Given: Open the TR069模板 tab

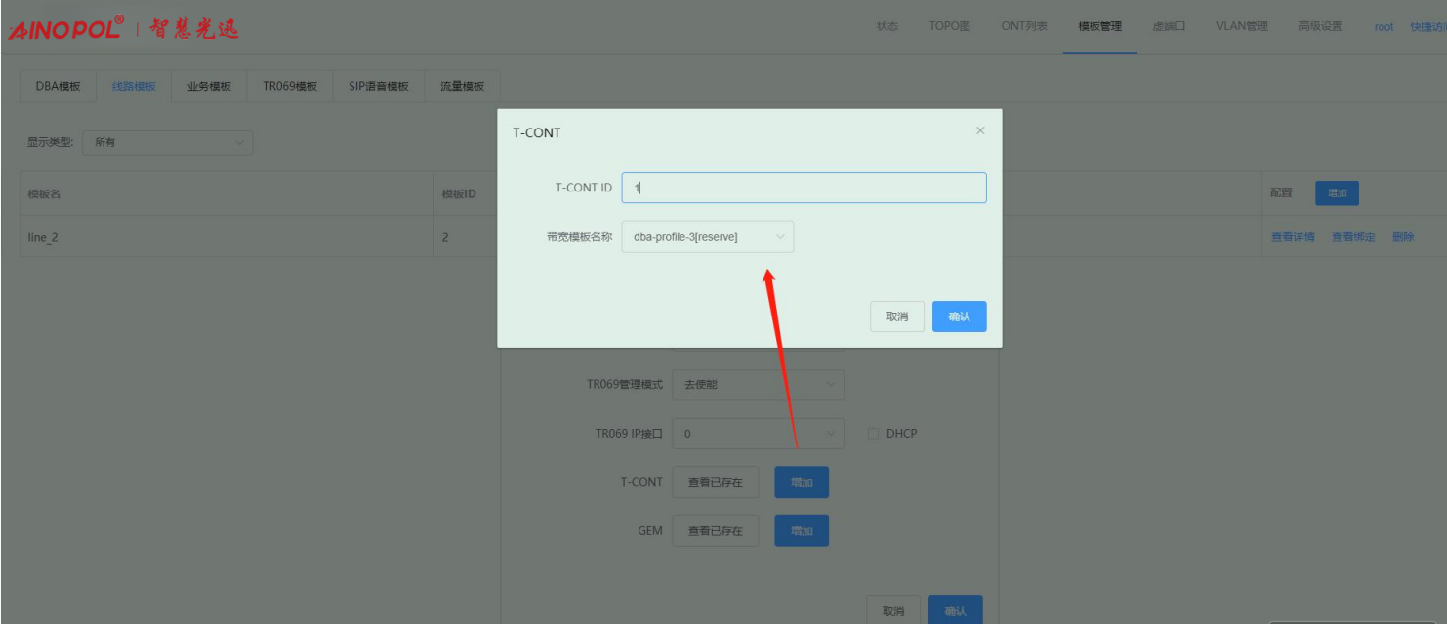Looking at the screenshot, I should (290, 87).
